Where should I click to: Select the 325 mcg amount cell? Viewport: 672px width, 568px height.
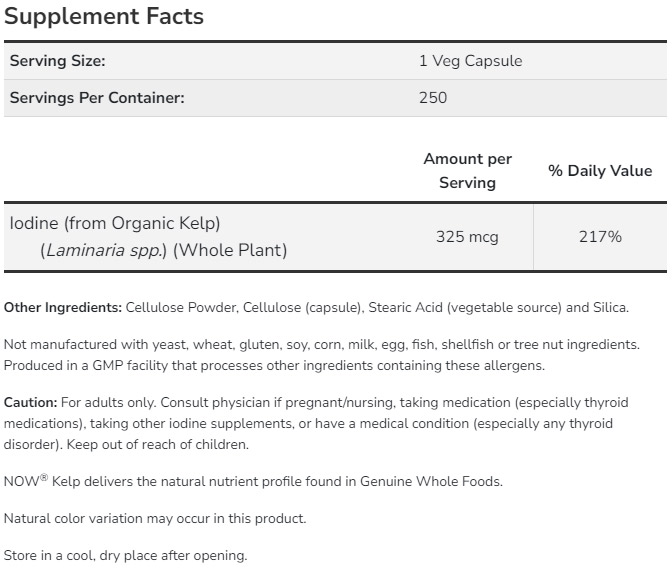pyautogui.click(x=467, y=237)
